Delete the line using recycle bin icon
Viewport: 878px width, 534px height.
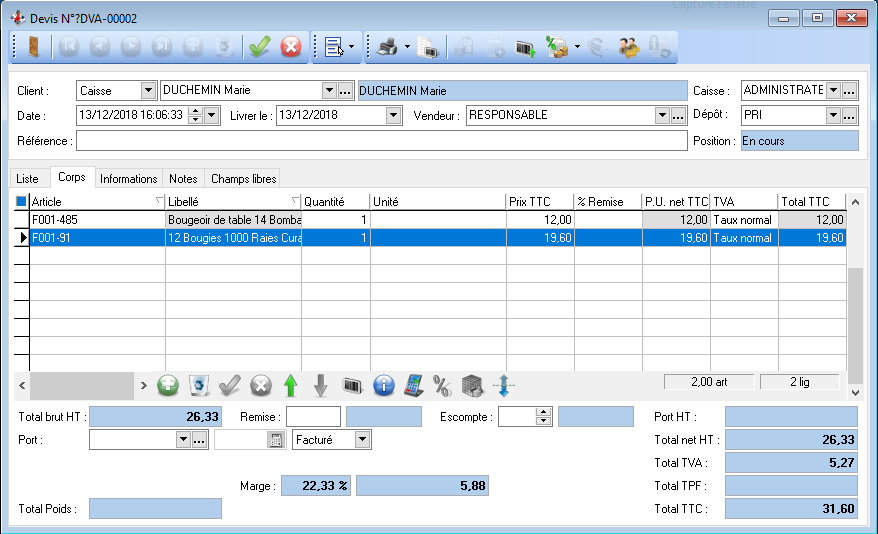[x=199, y=385]
